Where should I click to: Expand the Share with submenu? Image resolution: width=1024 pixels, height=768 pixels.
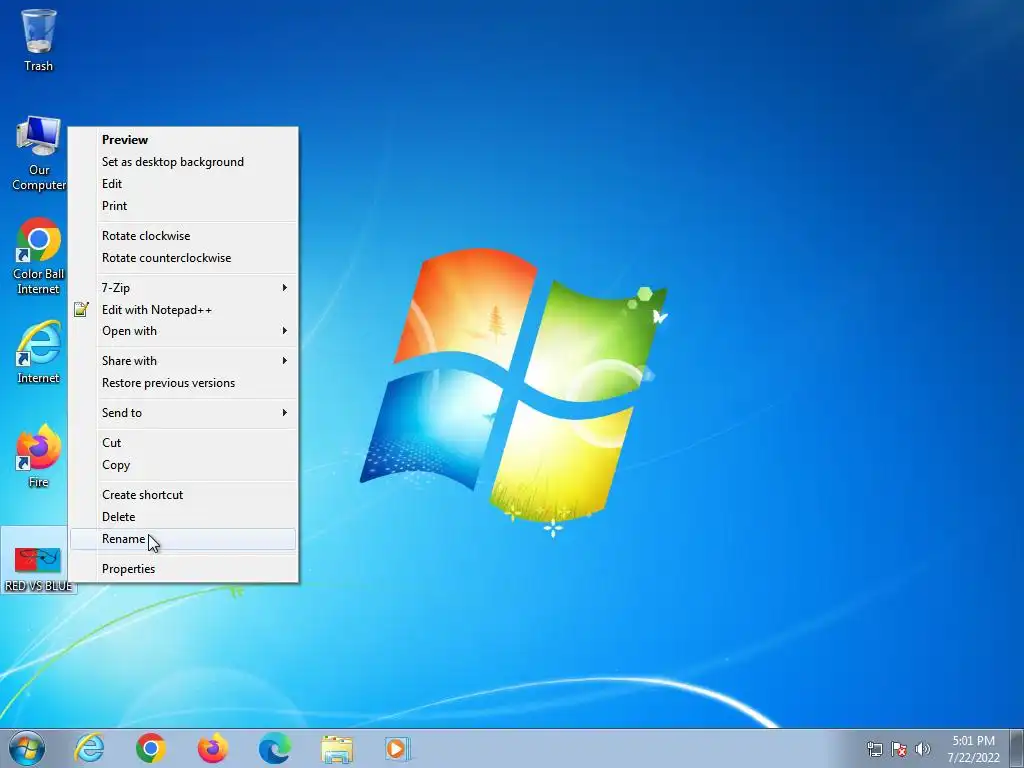tap(183, 361)
